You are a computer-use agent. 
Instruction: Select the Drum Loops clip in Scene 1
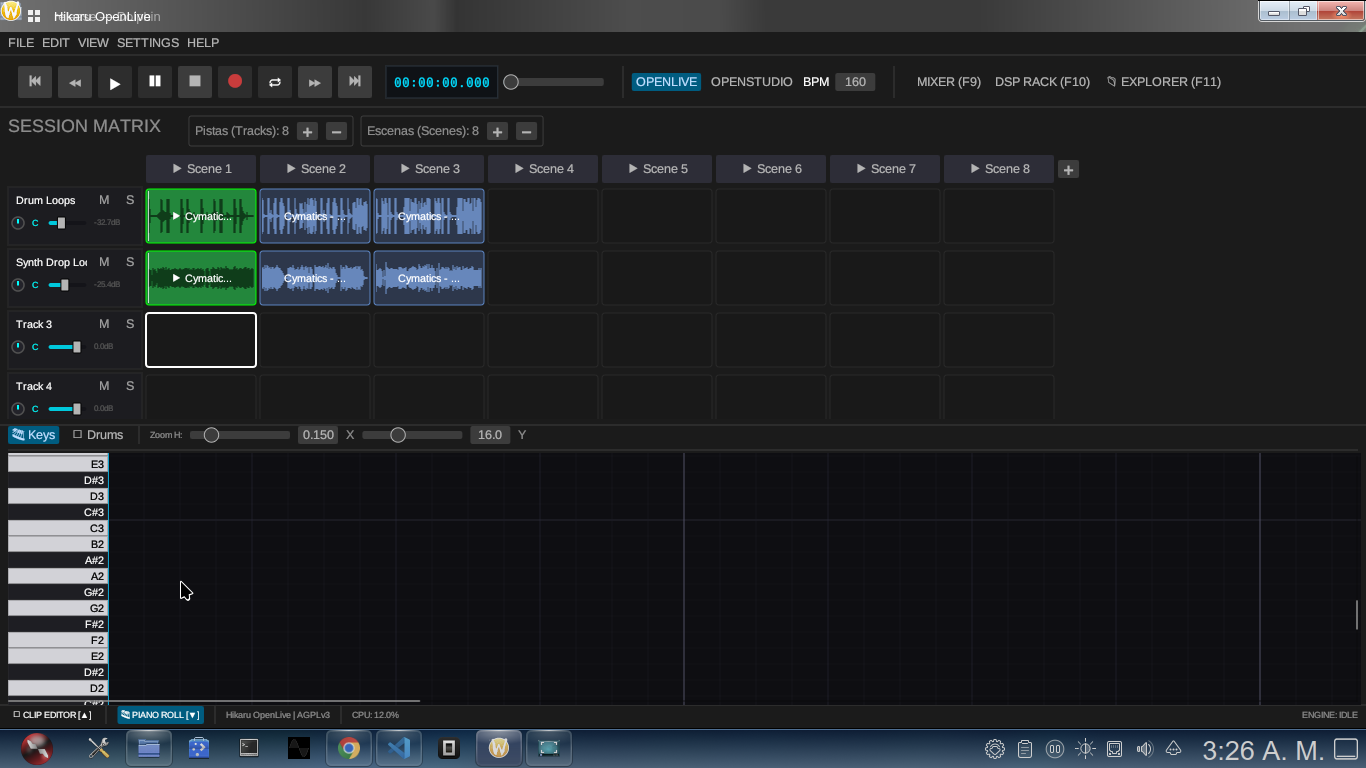pyautogui.click(x=201, y=216)
